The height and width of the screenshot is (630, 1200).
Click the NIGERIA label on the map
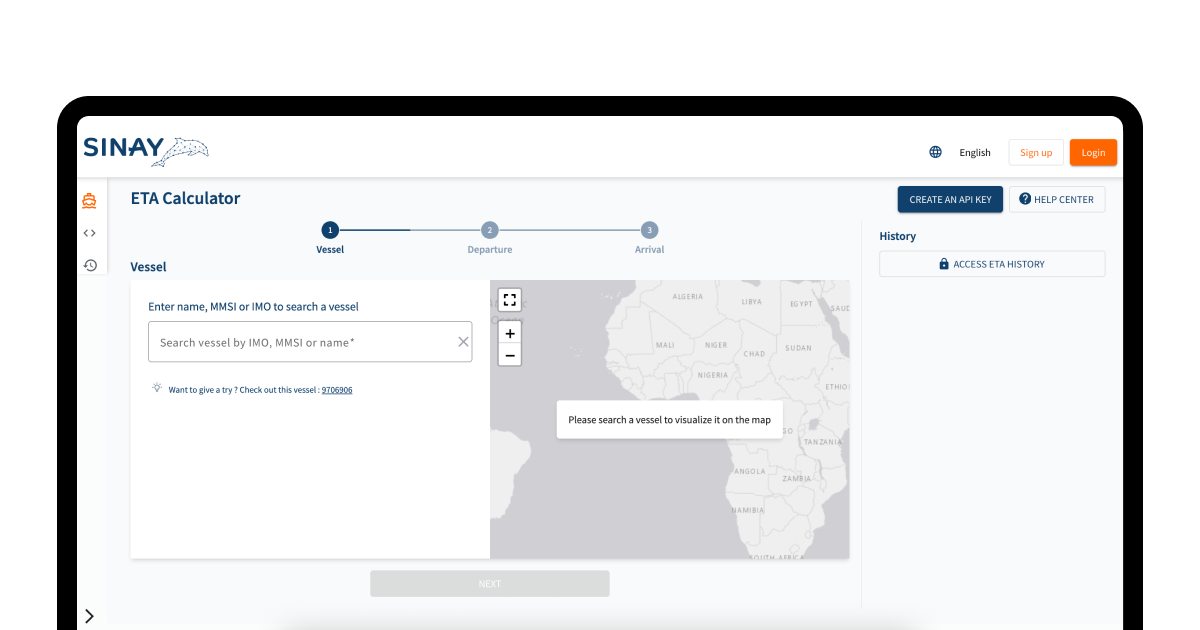click(x=712, y=375)
